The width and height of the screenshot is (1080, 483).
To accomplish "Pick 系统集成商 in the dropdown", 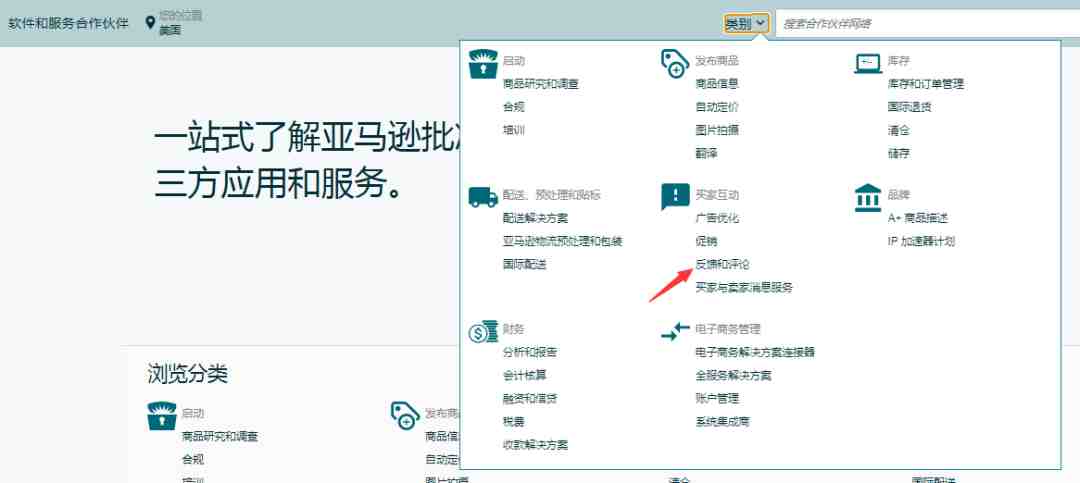I will click(x=723, y=422).
